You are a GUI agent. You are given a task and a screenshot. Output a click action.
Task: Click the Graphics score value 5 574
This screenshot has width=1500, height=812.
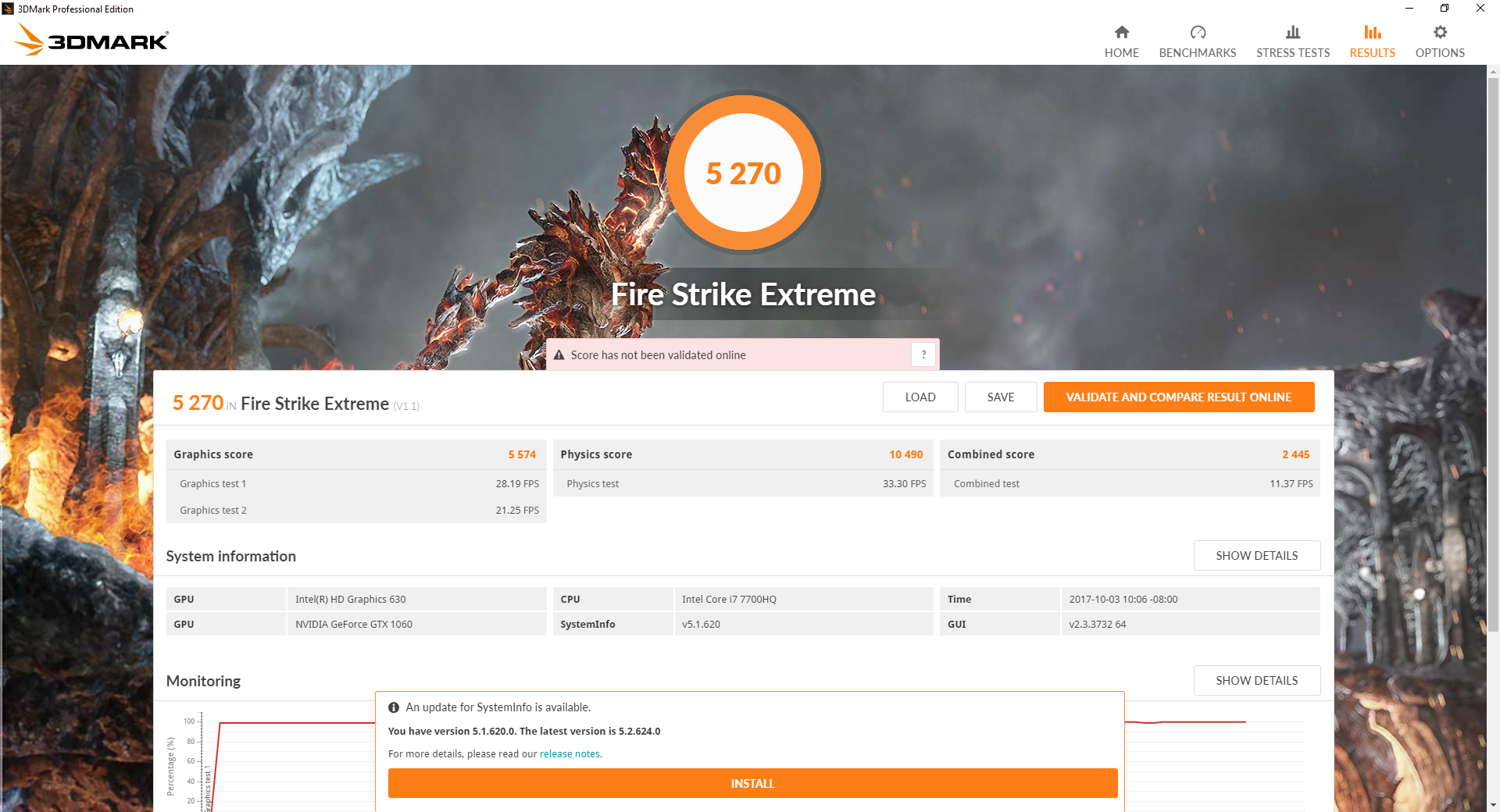coord(522,454)
